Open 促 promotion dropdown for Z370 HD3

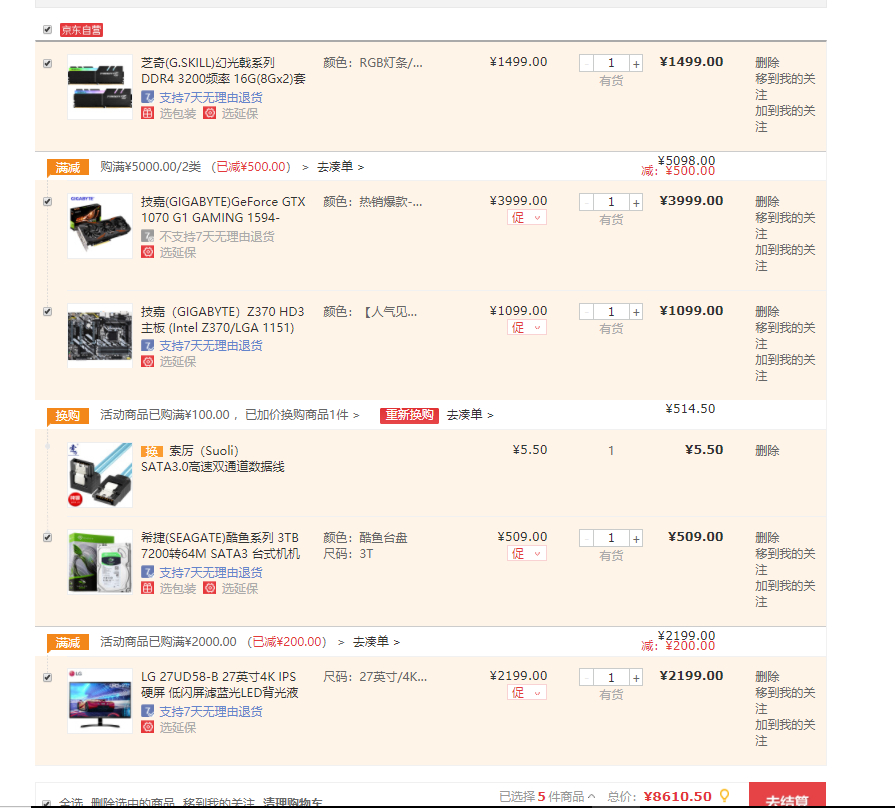click(527, 328)
